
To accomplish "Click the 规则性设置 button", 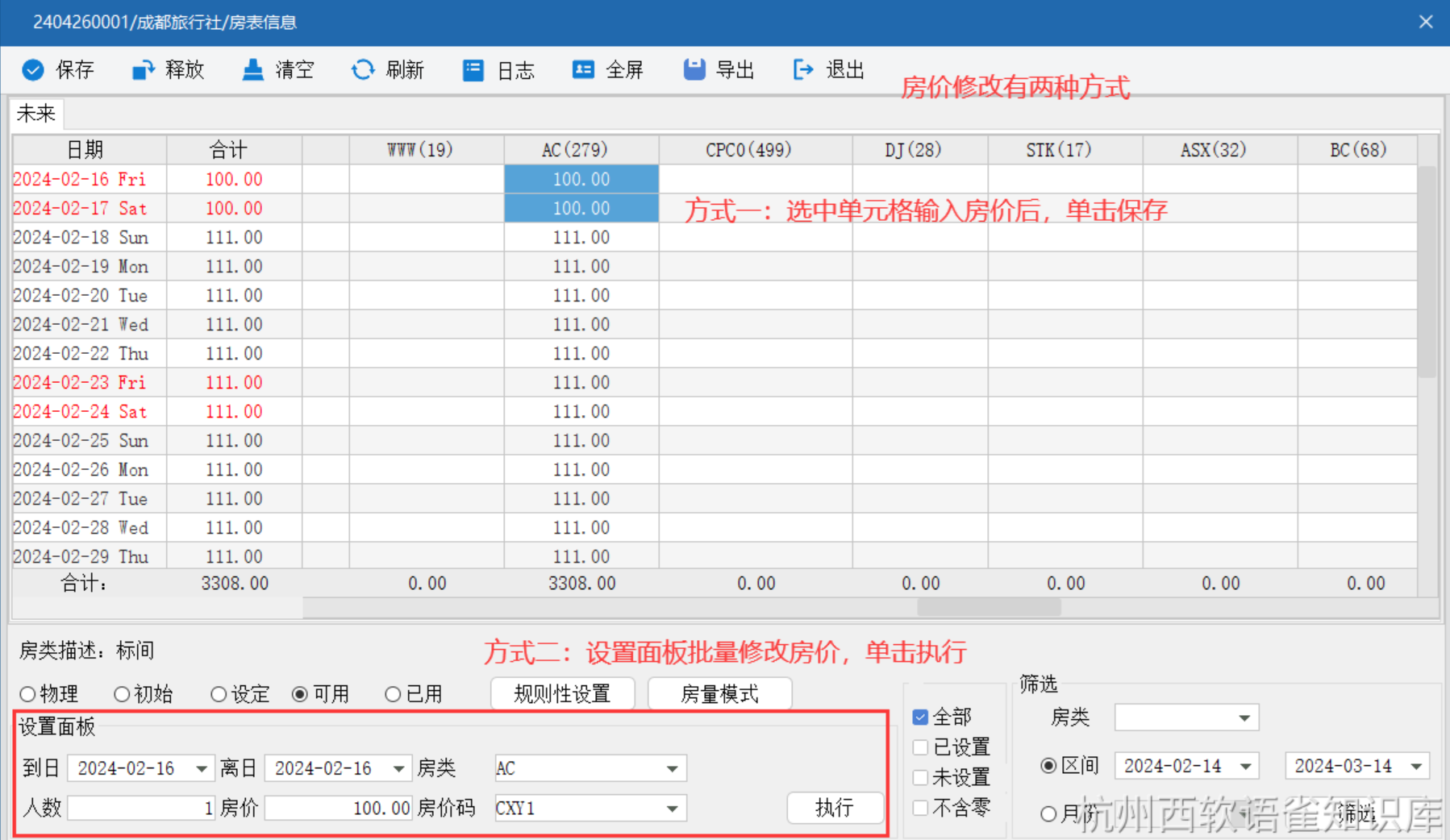I will tap(563, 694).
